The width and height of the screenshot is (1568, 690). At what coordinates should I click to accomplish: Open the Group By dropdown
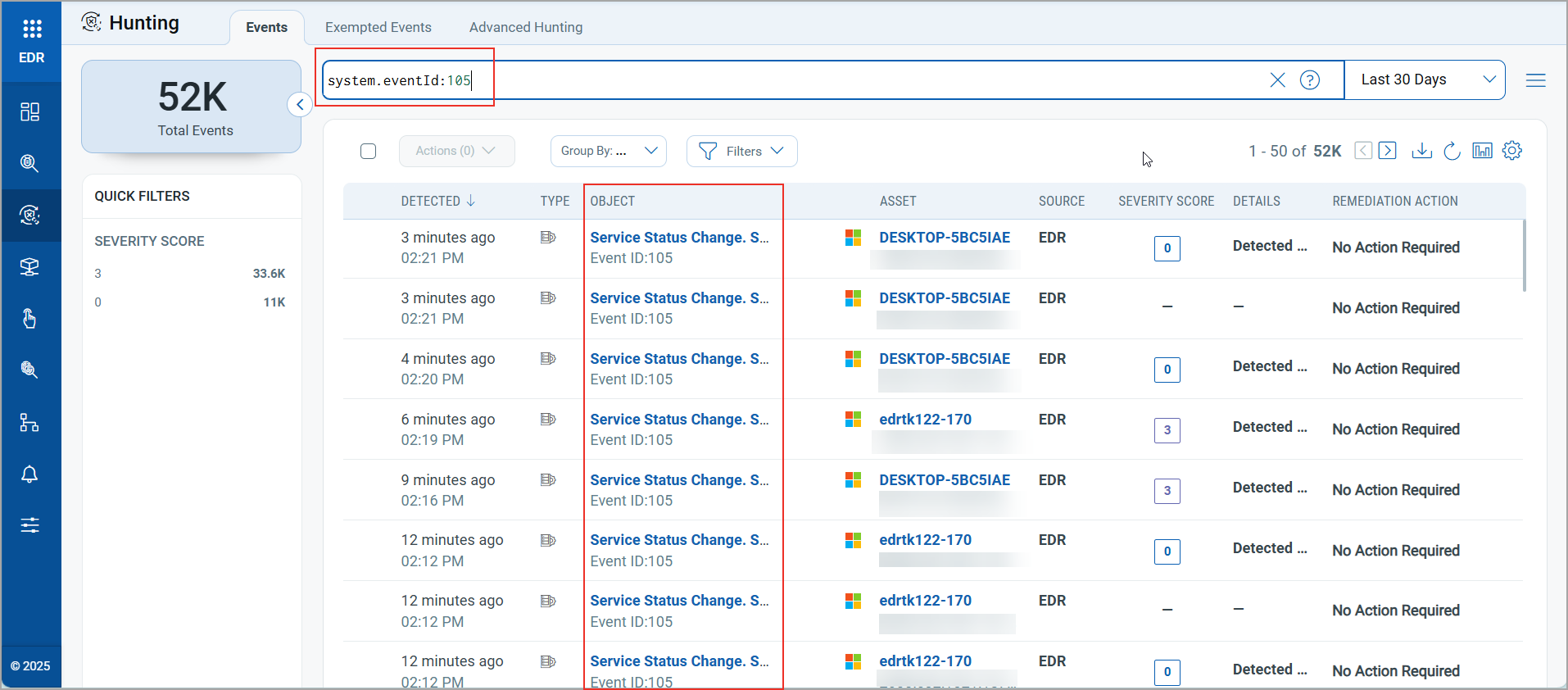click(608, 151)
